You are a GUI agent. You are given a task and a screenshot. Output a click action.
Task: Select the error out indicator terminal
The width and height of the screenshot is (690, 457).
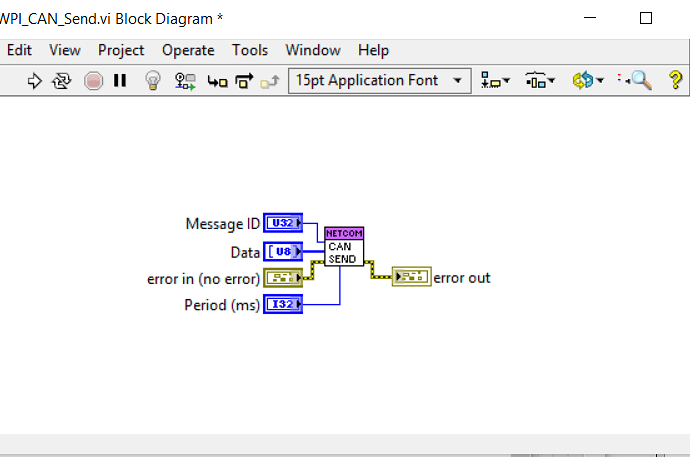point(411,277)
